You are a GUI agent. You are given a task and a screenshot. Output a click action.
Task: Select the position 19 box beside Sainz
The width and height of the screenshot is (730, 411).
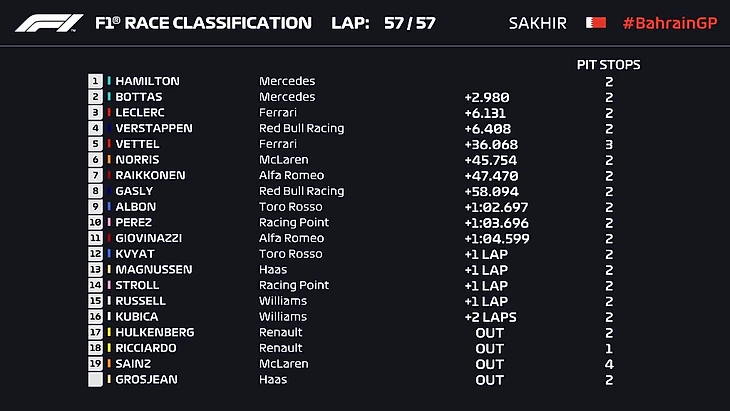pos(96,364)
